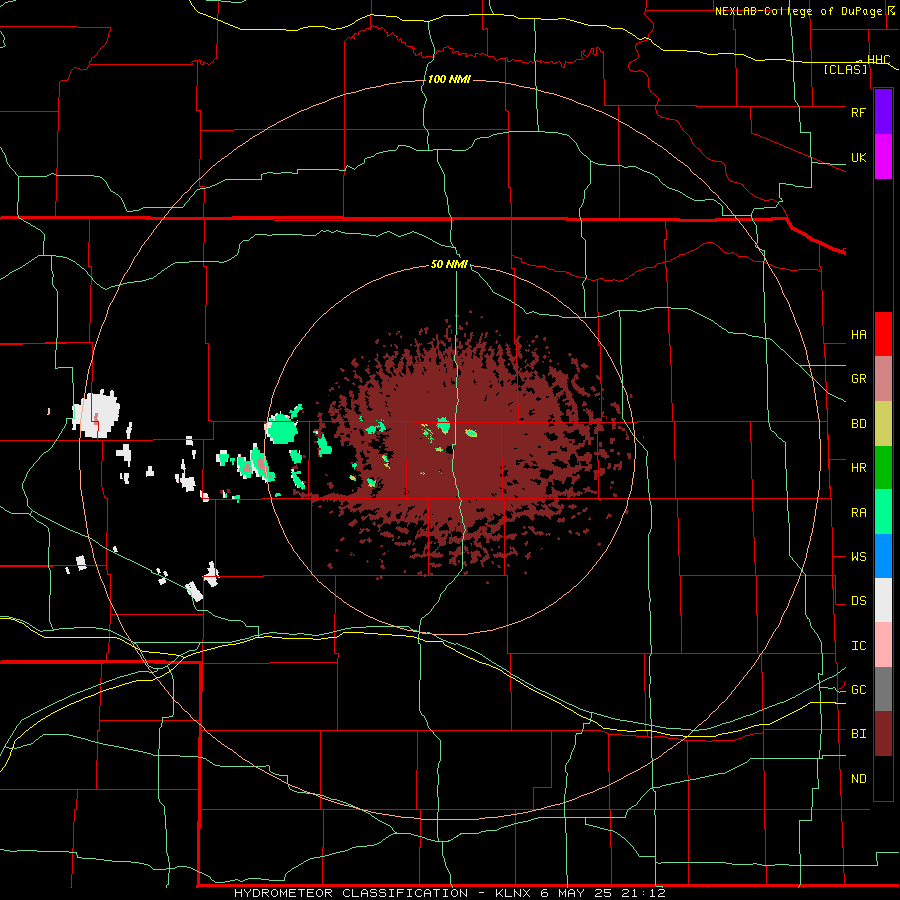Click the HYDROMETEOR CLASSIFICATION caption
This screenshot has width=900, height=900.
tap(350, 893)
